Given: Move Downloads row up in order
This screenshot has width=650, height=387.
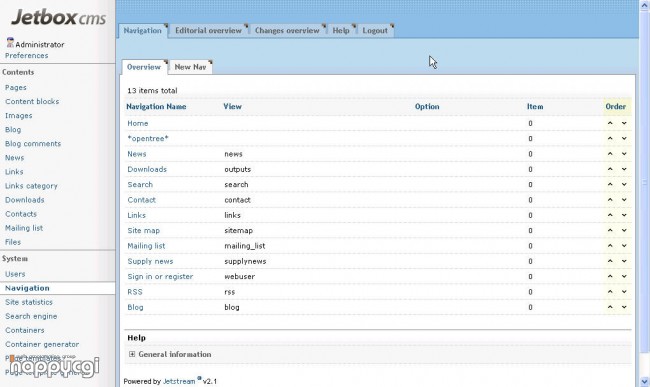Looking at the screenshot, I should coord(610,169).
